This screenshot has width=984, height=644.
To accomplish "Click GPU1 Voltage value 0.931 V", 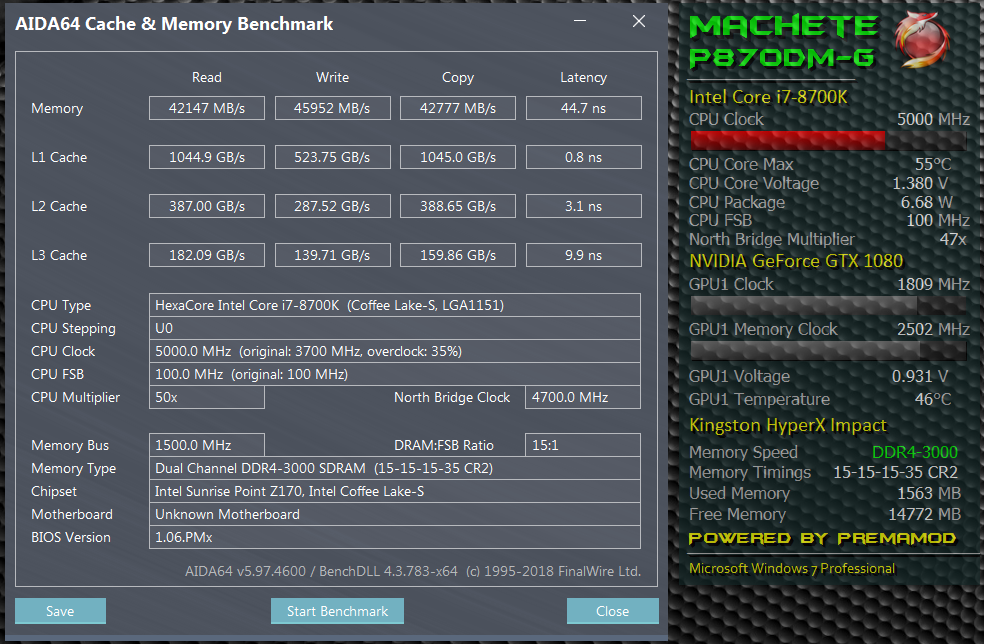I will [920, 376].
